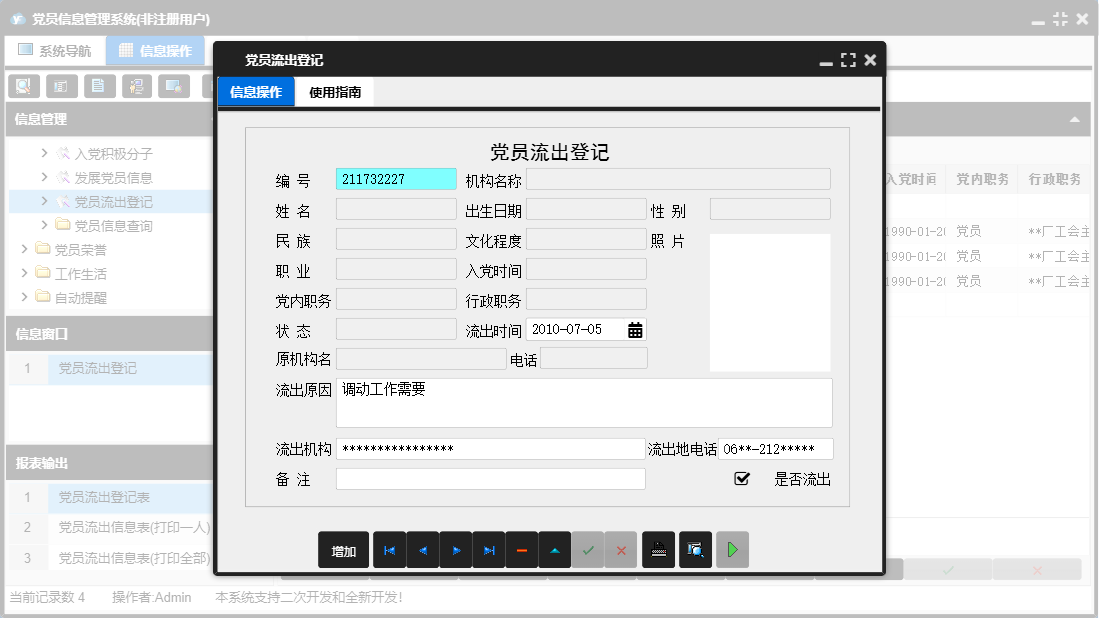1099x618 pixels.
Task: Advance to next record with the arrow icon
Action: point(455,549)
